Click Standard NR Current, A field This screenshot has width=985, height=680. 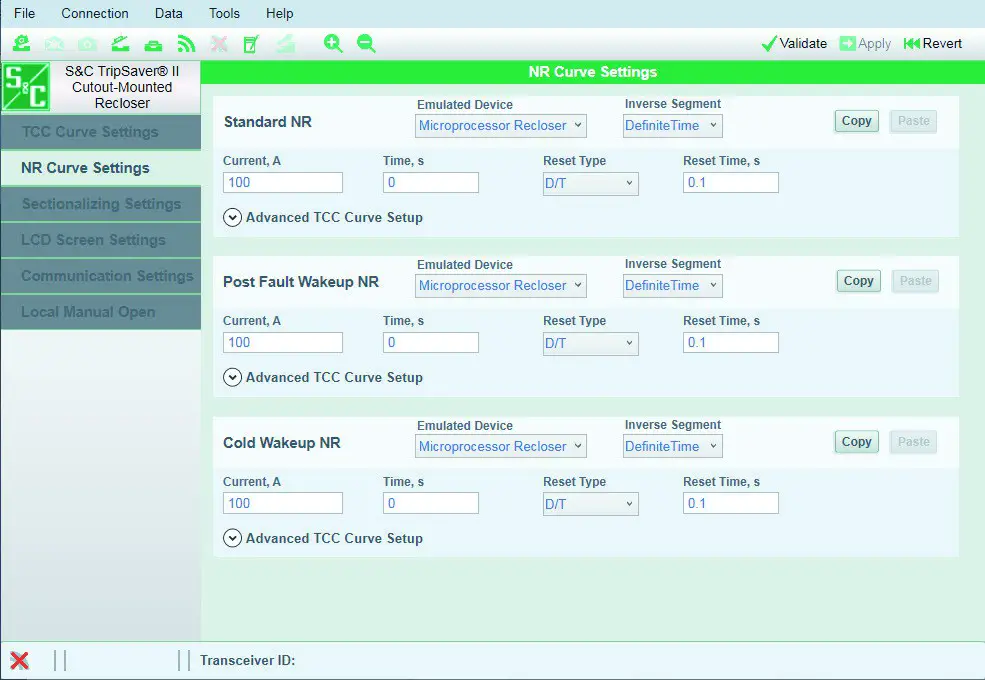pyautogui.click(x=283, y=183)
